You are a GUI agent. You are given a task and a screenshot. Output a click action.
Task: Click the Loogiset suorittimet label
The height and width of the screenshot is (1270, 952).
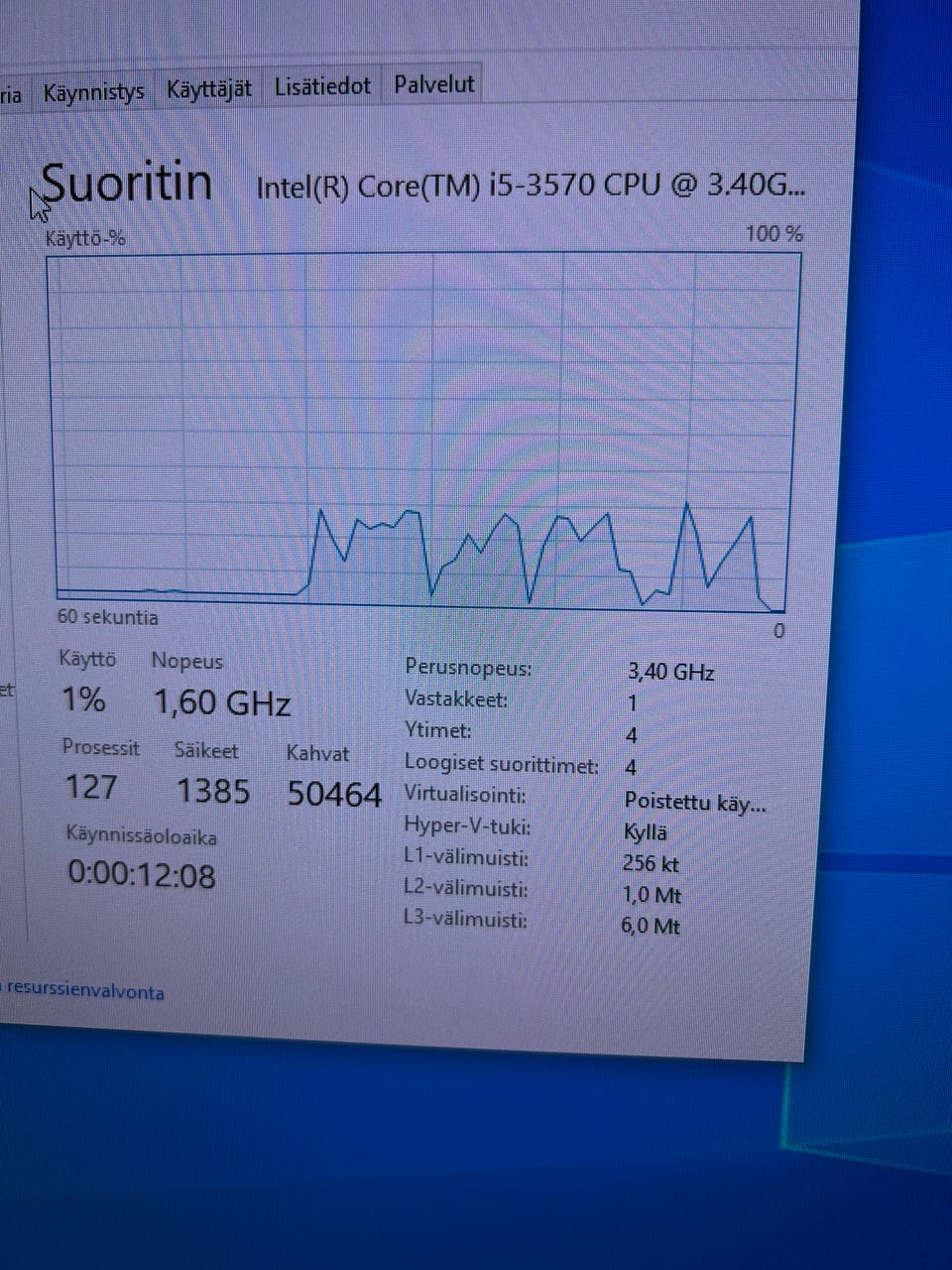pyautogui.click(x=502, y=764)
